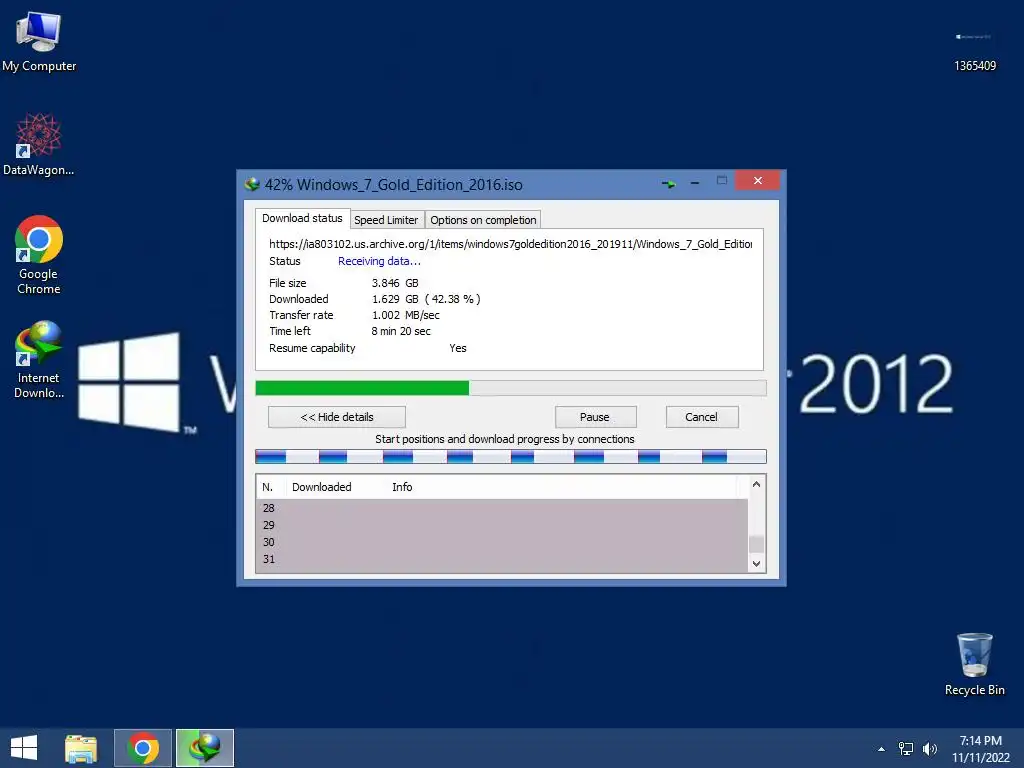The image size is (1024, 768).
Task: Cancel the download
Action: point(701,417)
